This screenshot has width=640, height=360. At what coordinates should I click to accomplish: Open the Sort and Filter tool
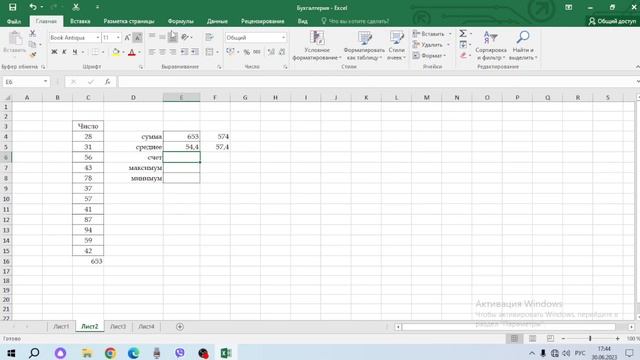point(491,45)
